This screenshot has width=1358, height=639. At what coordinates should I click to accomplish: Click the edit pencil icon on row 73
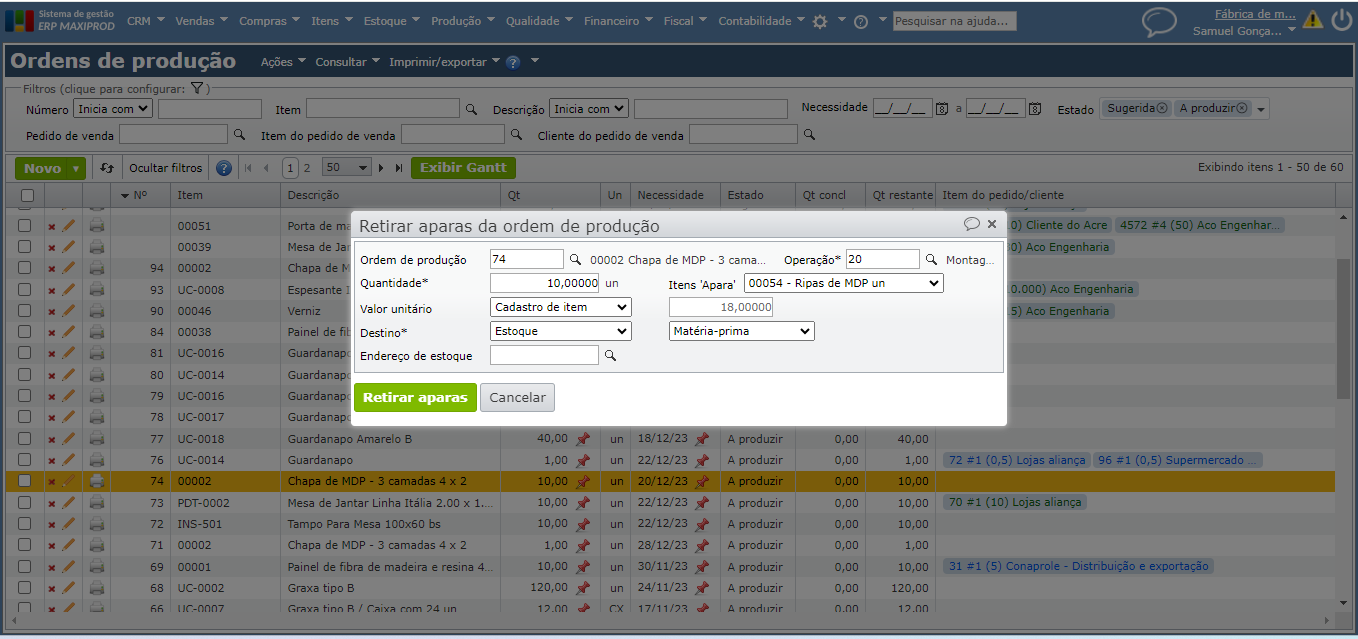tap(69, 503)
